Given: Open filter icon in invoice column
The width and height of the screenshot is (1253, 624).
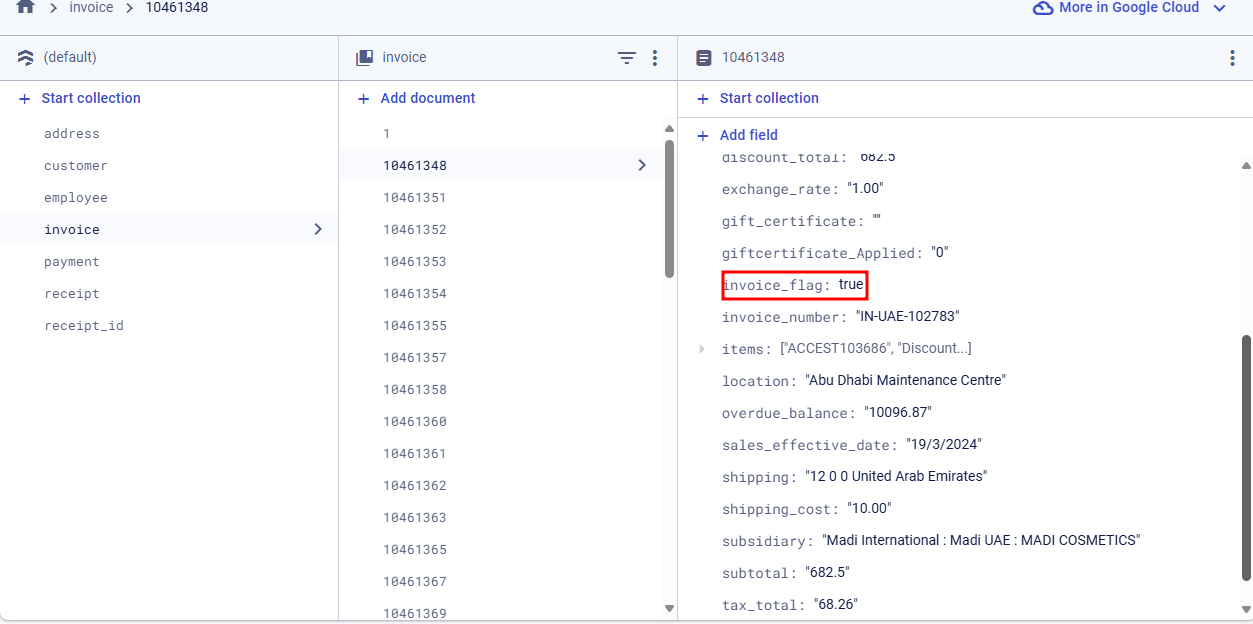Looking at the screenshot, I should coord(627,58).
